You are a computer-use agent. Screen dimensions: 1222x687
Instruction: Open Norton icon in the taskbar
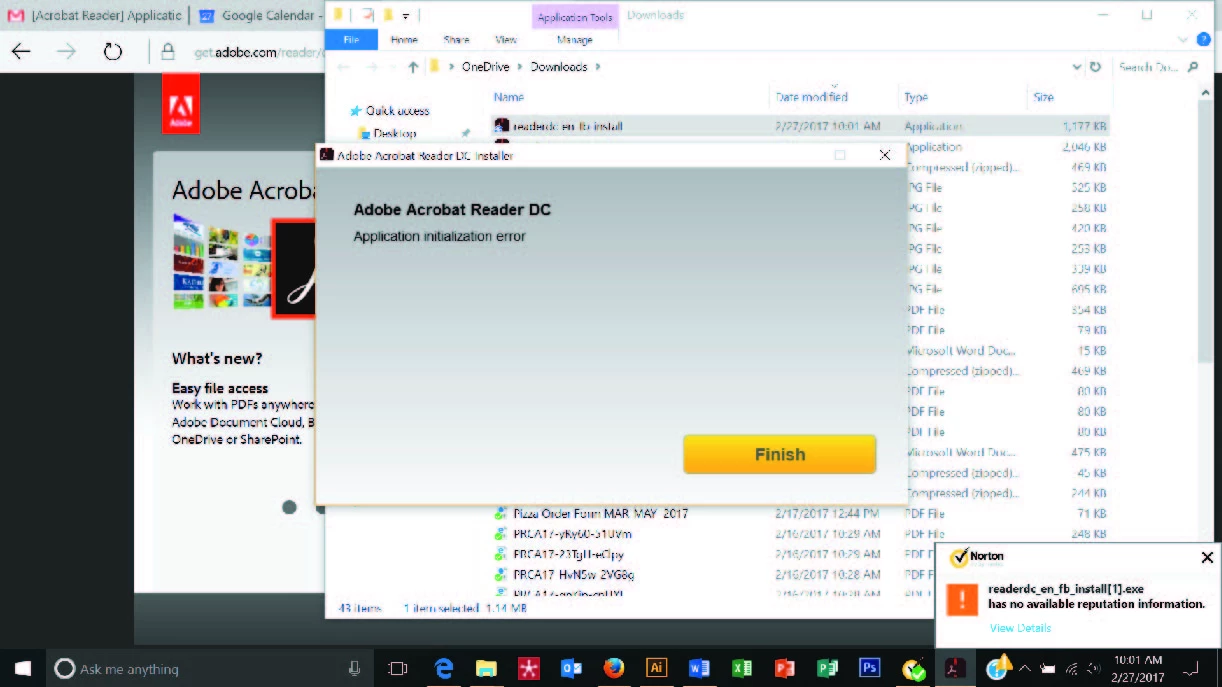913,668
